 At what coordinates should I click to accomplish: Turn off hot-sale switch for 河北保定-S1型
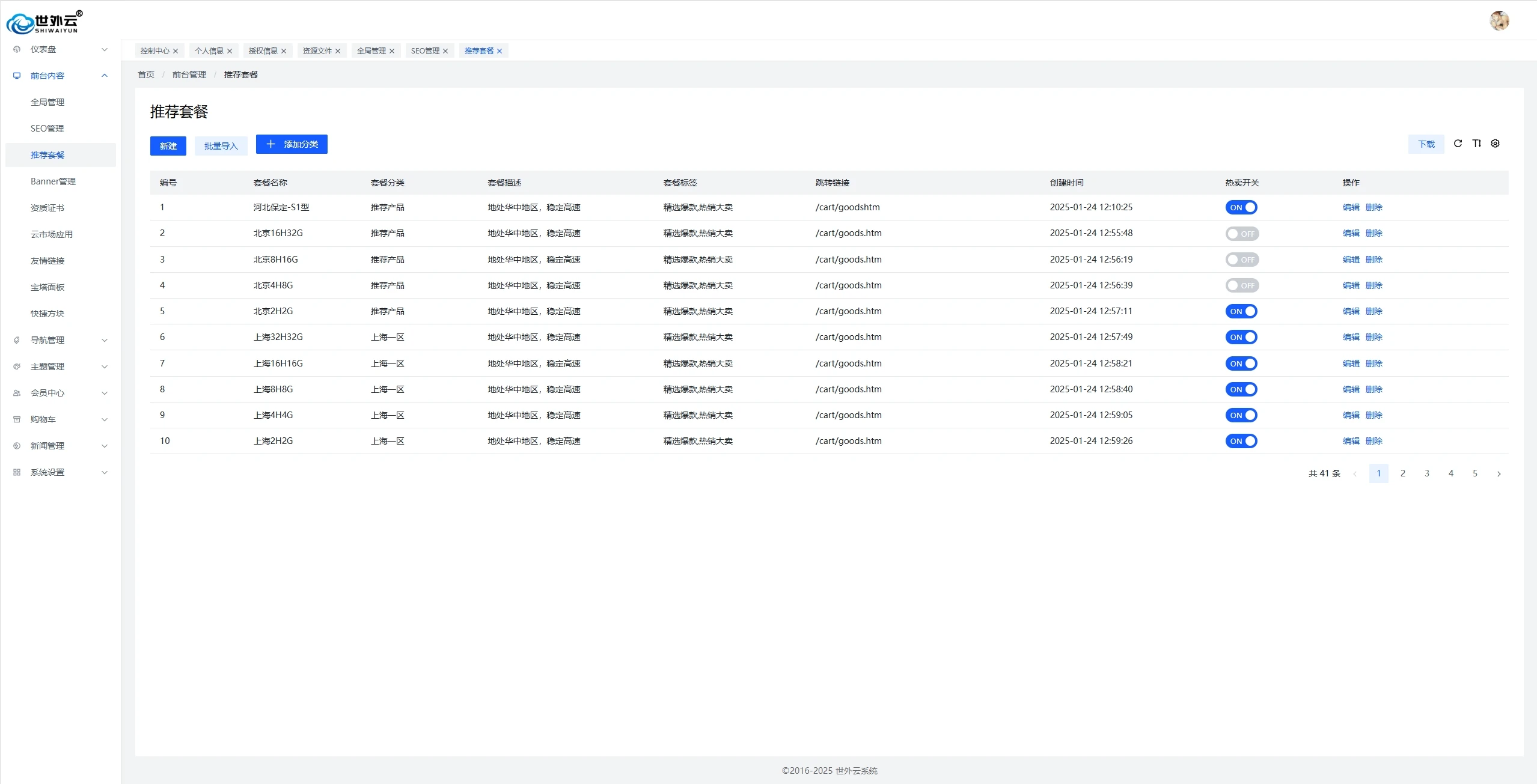1241,207
